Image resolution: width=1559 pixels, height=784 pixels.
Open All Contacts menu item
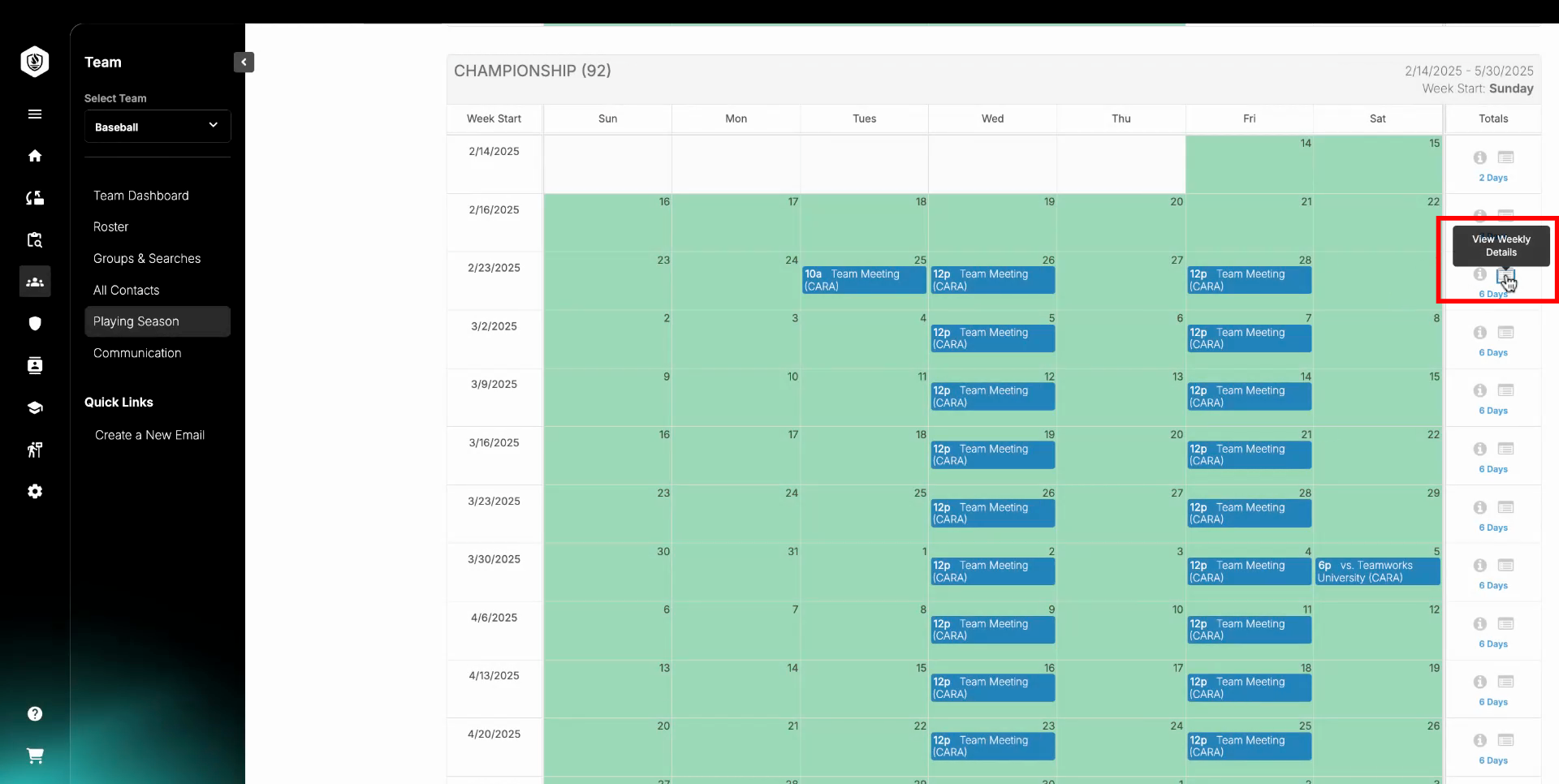coord(127,291)
